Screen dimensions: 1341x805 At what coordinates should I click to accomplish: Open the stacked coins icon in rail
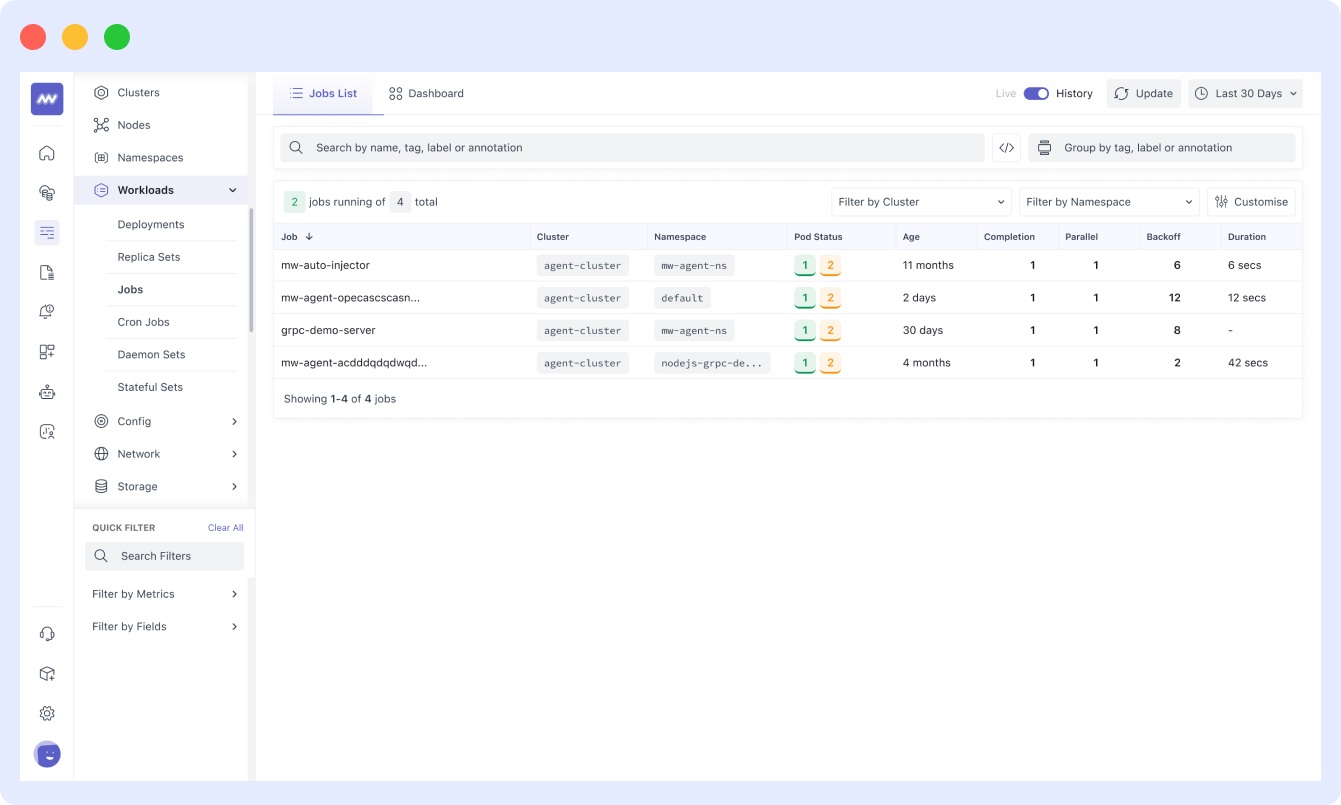(47, 193)
